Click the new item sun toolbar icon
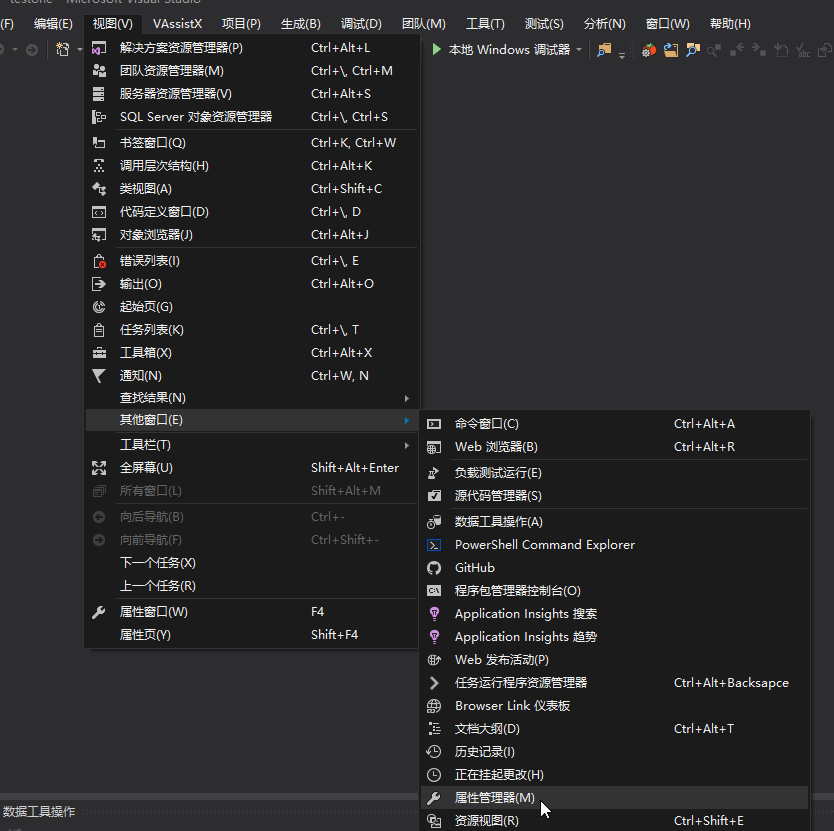Viewport: 834px width, 831px height. [x=62, y=48]
